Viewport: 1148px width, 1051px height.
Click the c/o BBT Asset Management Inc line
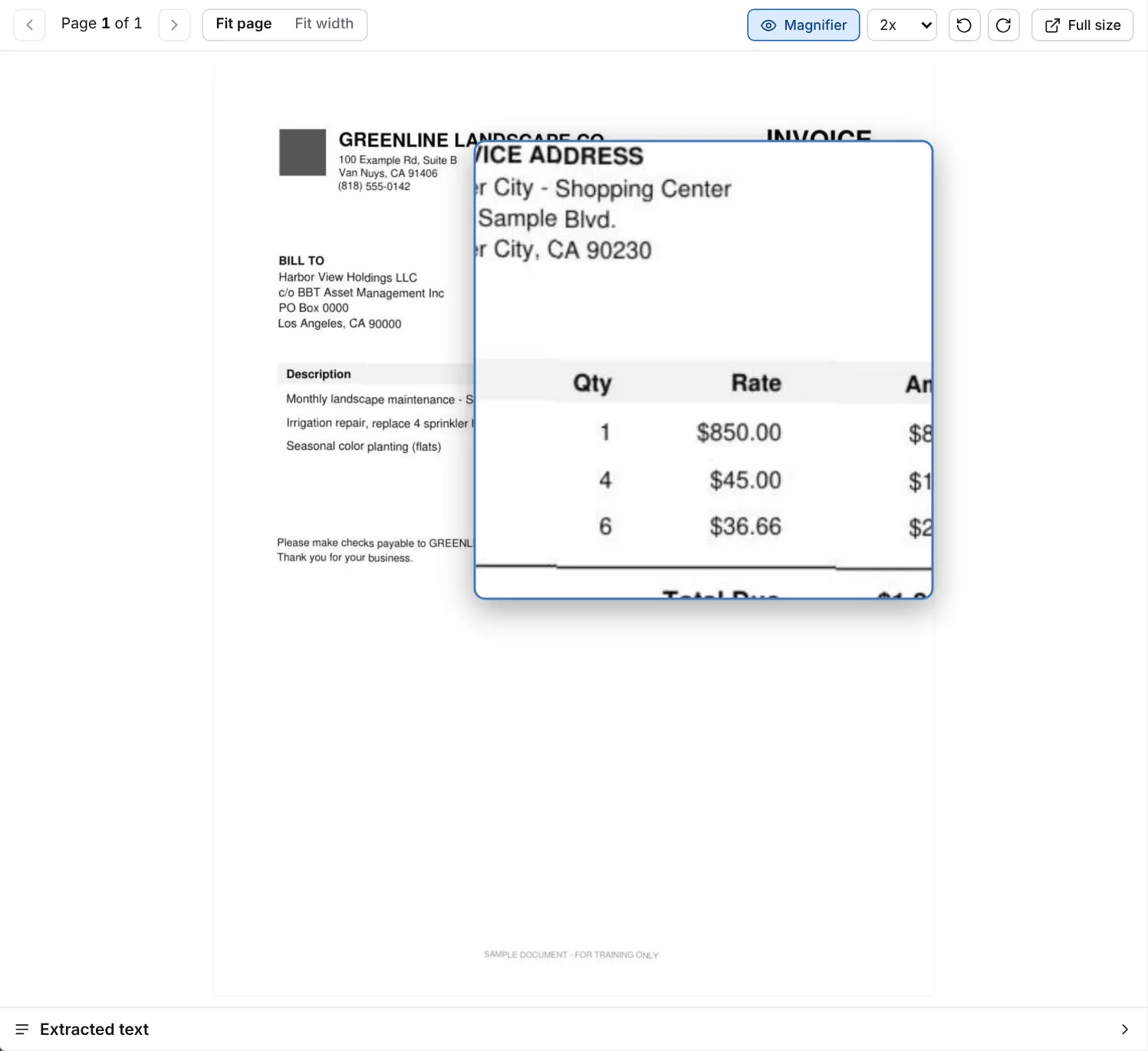361,293
